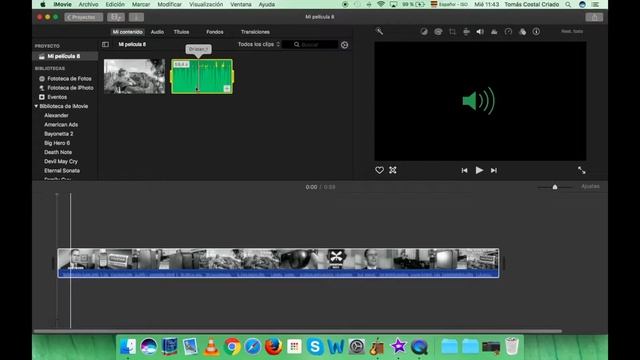Screen dimensions: 640x360
Task: Open Google Chrome in the Dock
Action: pyautogui.click(x=232, y=347)
